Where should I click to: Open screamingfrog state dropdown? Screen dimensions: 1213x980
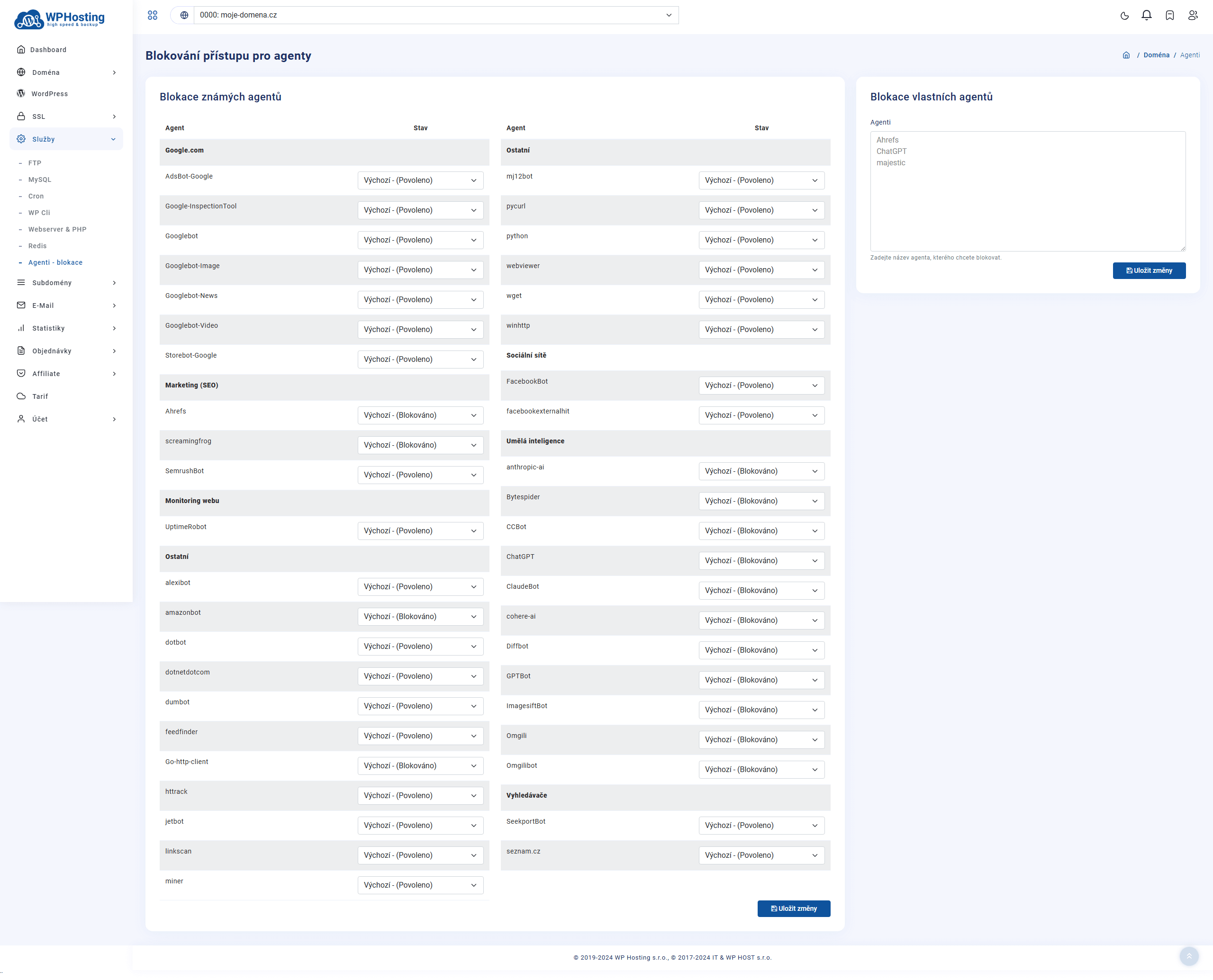pos(420,445)
